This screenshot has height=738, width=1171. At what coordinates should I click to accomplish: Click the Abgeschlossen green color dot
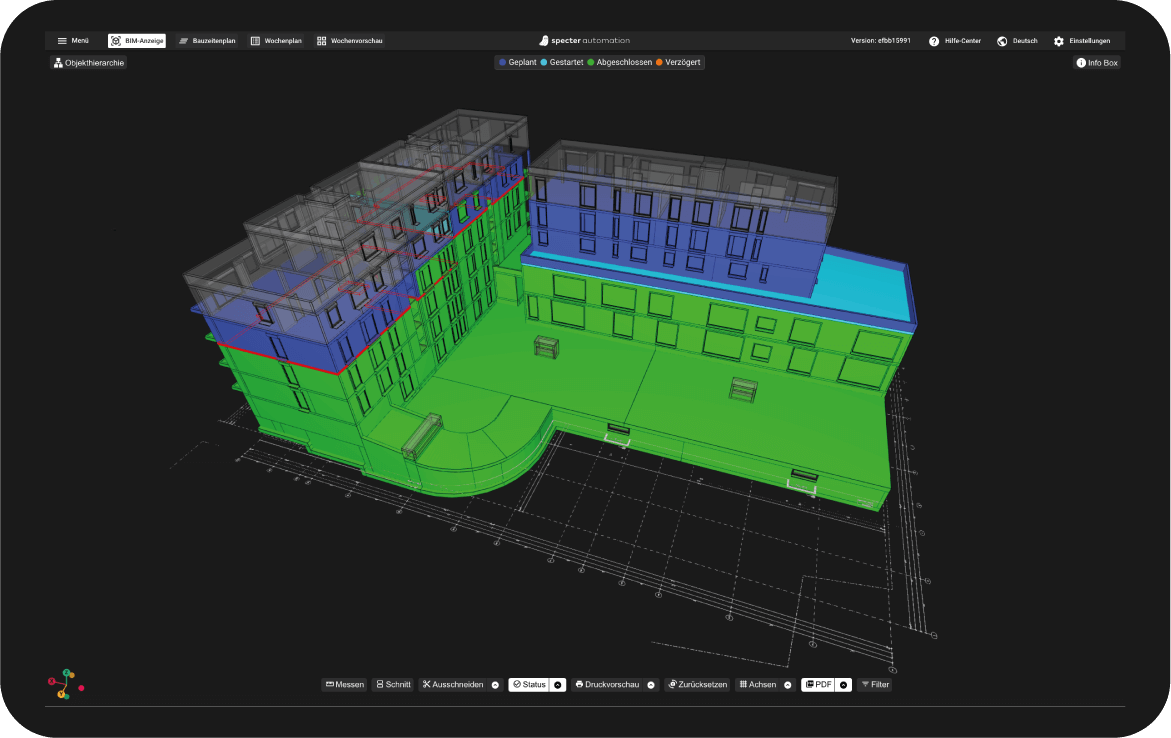coord(592,62)
